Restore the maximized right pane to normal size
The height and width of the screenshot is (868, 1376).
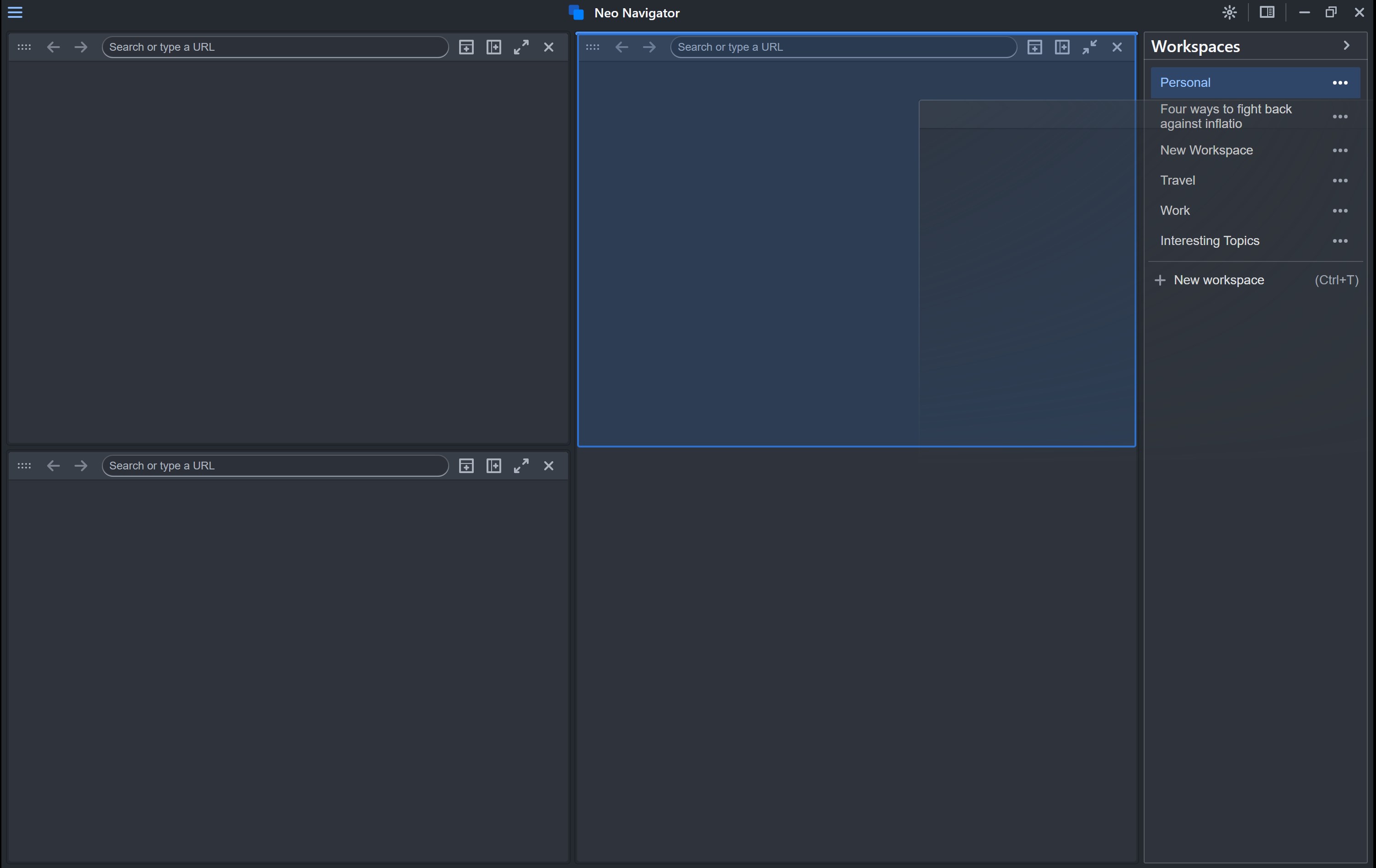(x=1090, y=48)
